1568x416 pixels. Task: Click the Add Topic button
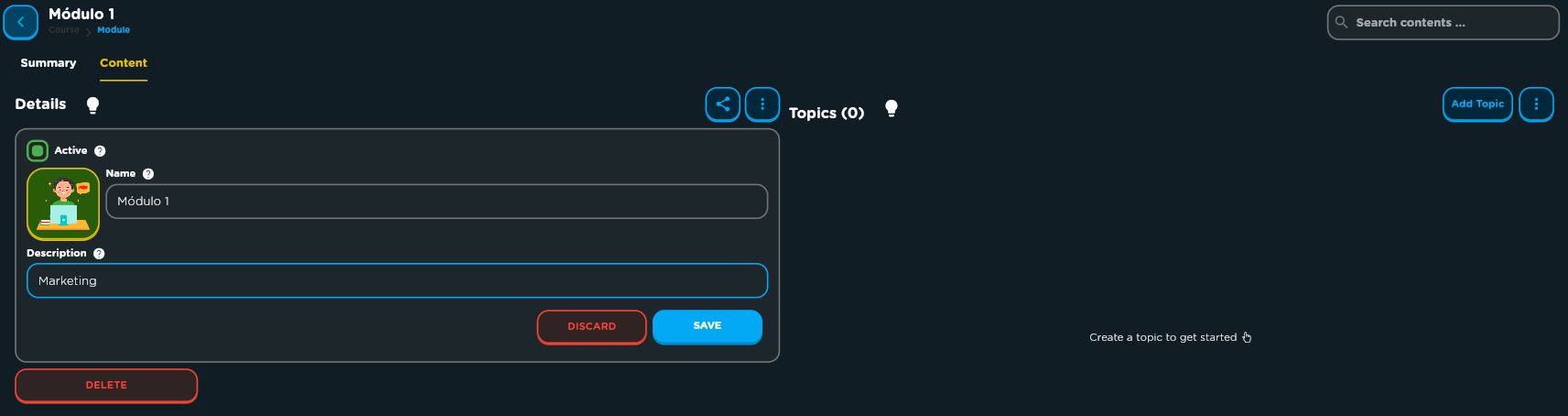[x=1477, y=104]
